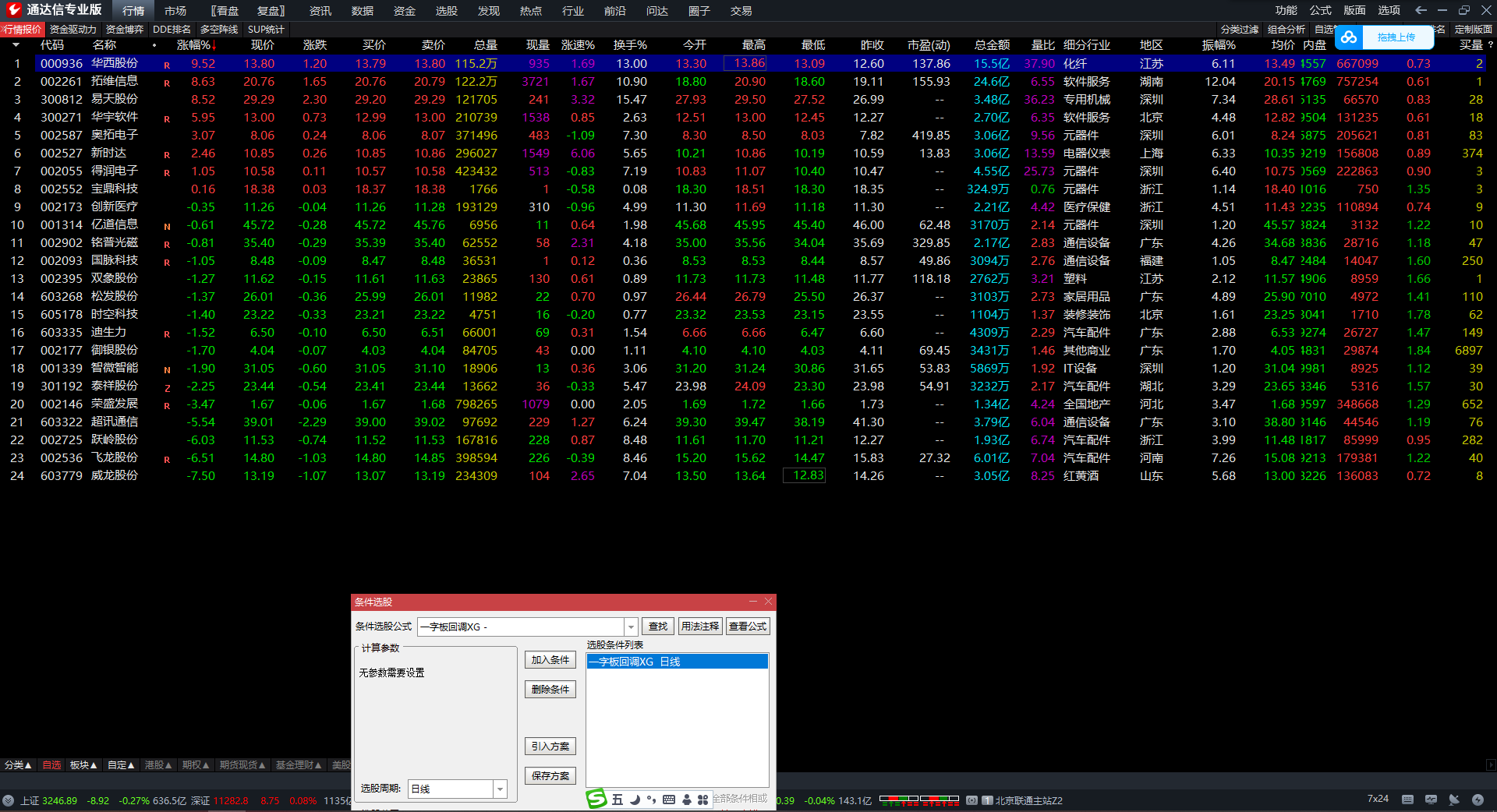
Task: Expand the 期权 bottom tab menu
Action: [196, 765]
